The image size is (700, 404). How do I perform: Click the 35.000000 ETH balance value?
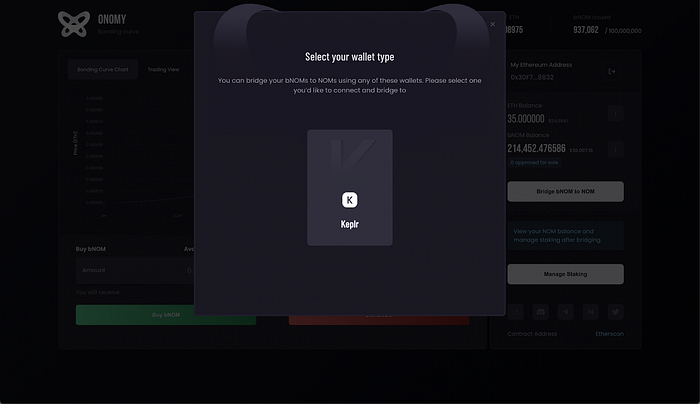526,119
